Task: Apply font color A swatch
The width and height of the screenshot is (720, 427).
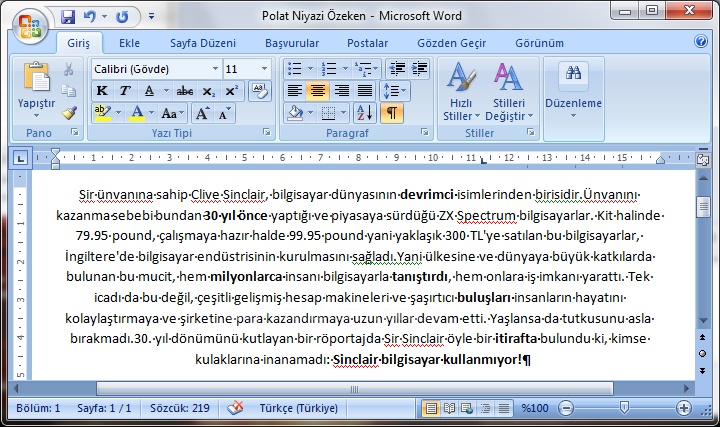Action: pos(137,112)
